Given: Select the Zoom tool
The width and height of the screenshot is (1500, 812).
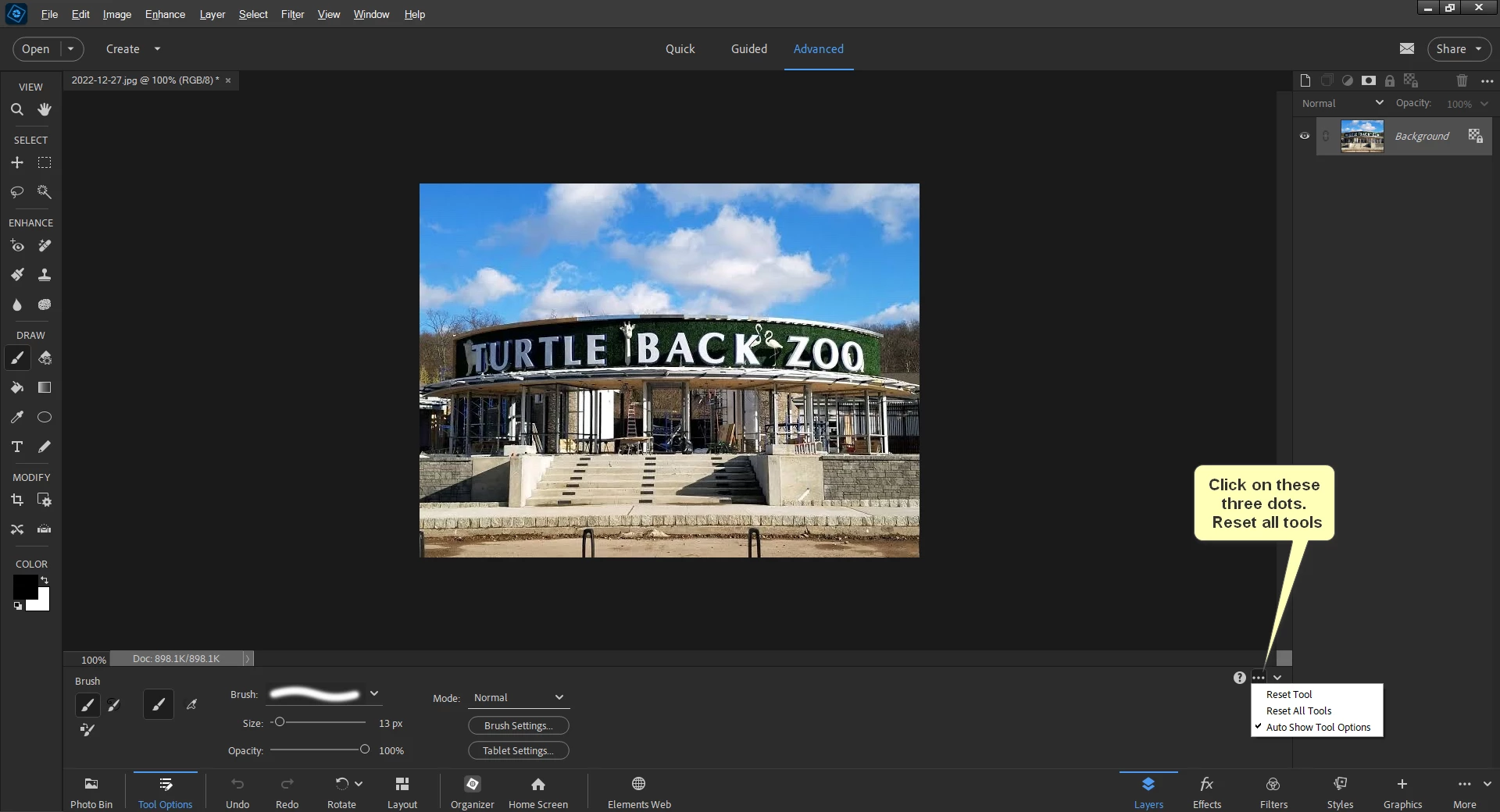Looking at the screenshot, I should (16, 109).
